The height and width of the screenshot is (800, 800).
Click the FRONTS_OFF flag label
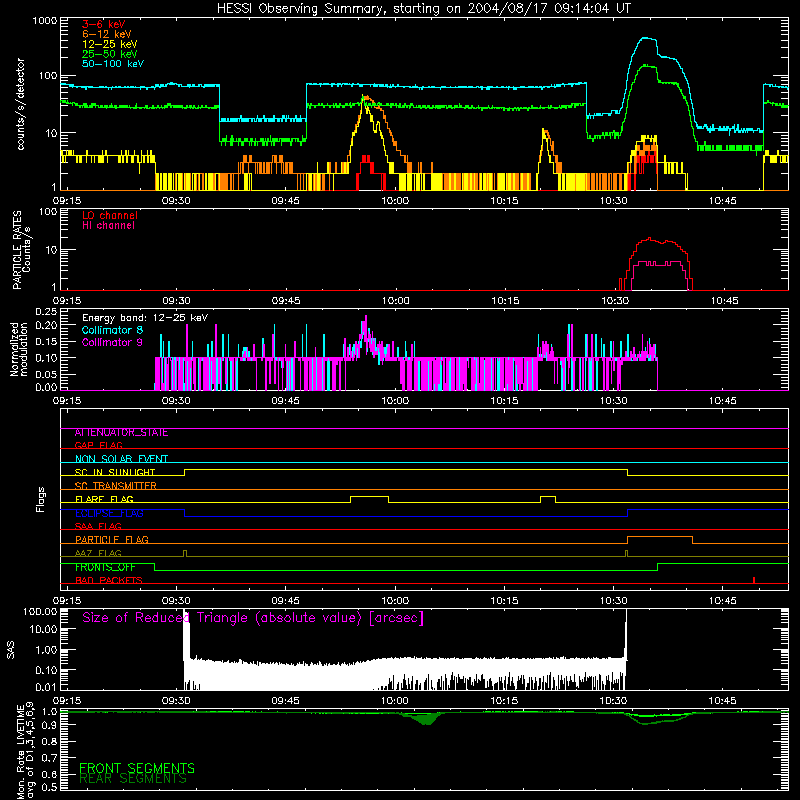coord(105,567)
